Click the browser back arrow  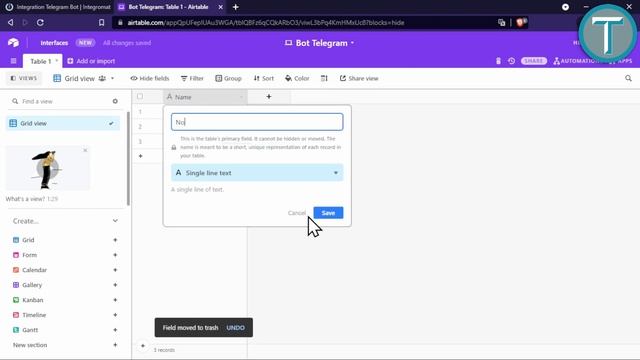click(x=10, y=22)
